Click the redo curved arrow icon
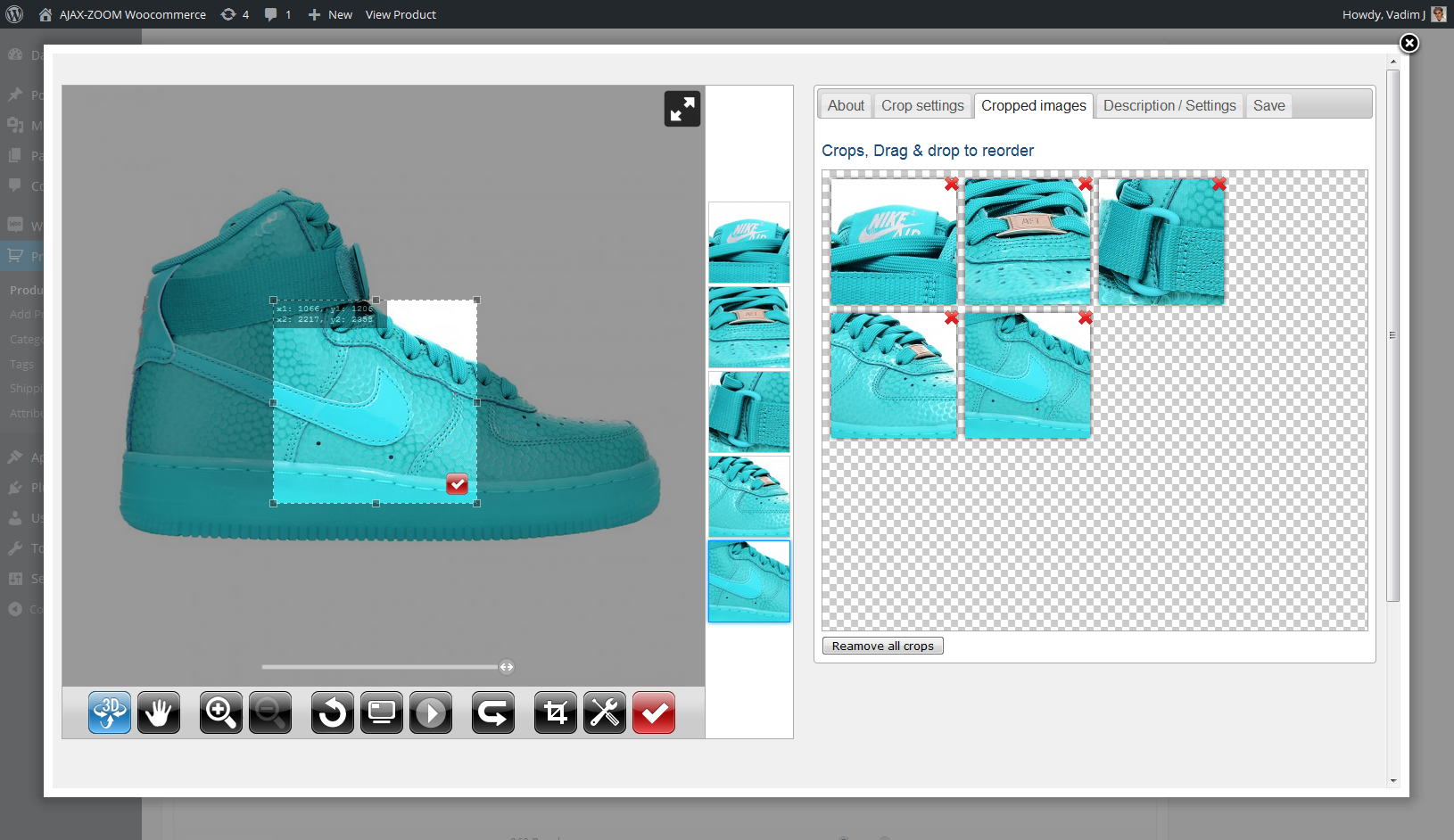This screenshot has height=840, width=1454. point(493,712)
